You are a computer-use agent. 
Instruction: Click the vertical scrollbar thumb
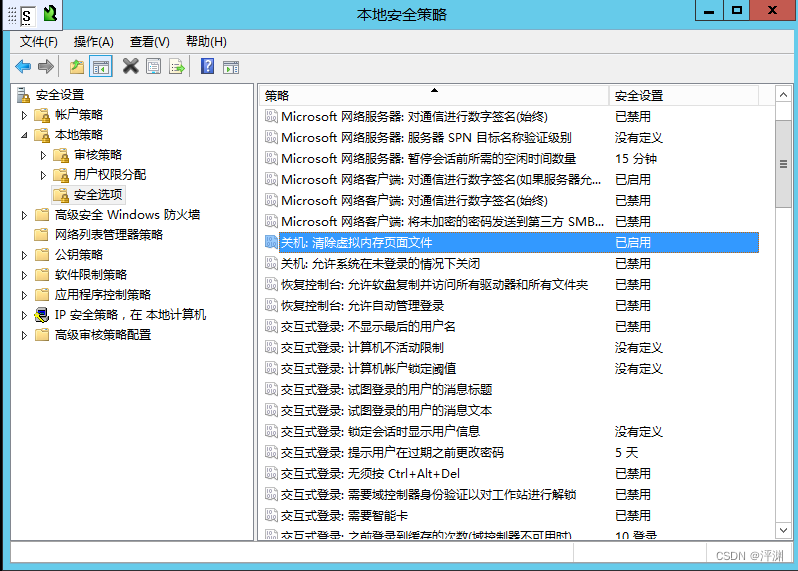[x=783, y=164]
